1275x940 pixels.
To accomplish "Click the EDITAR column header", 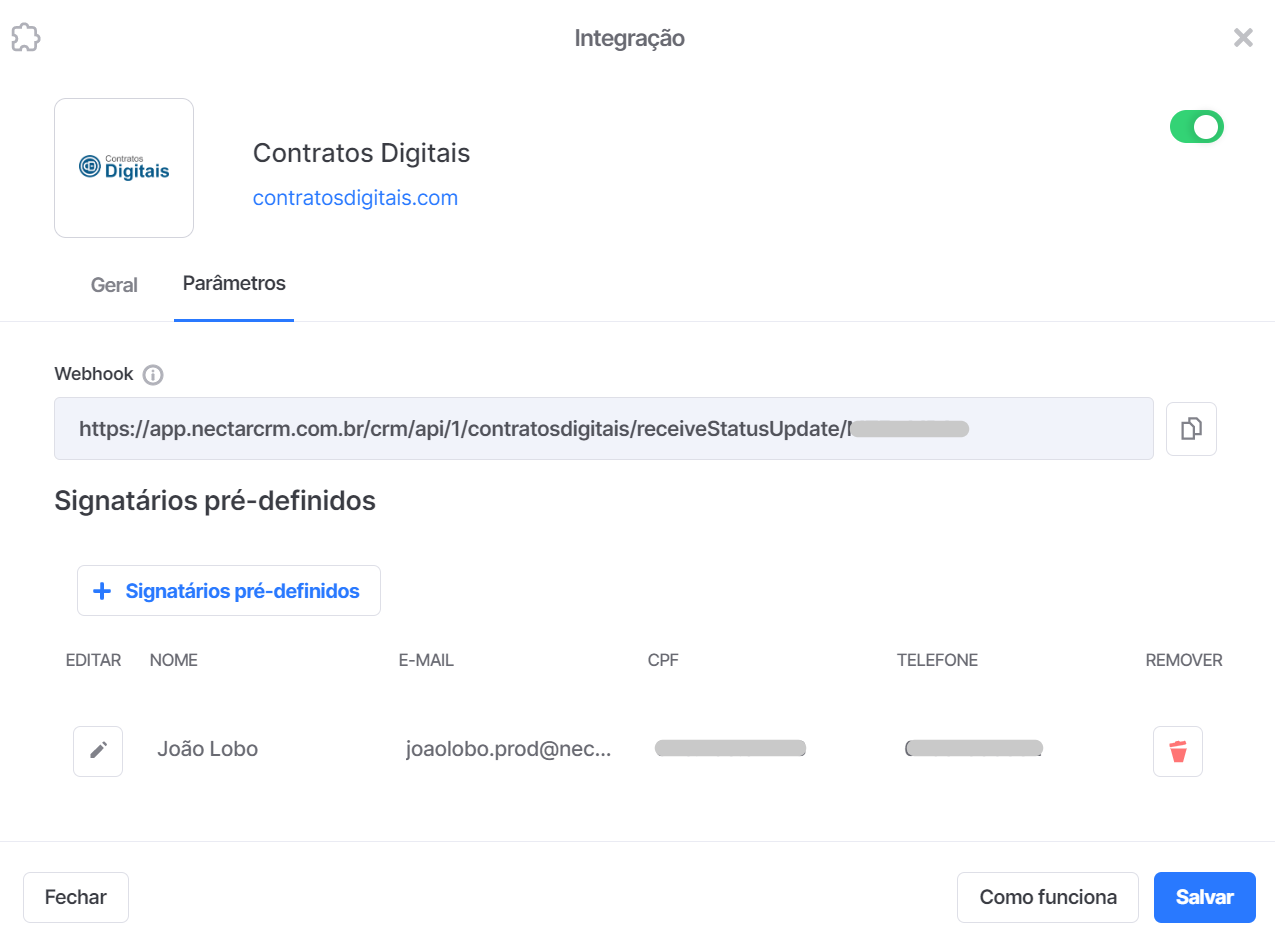I will (x=93, y=660).
